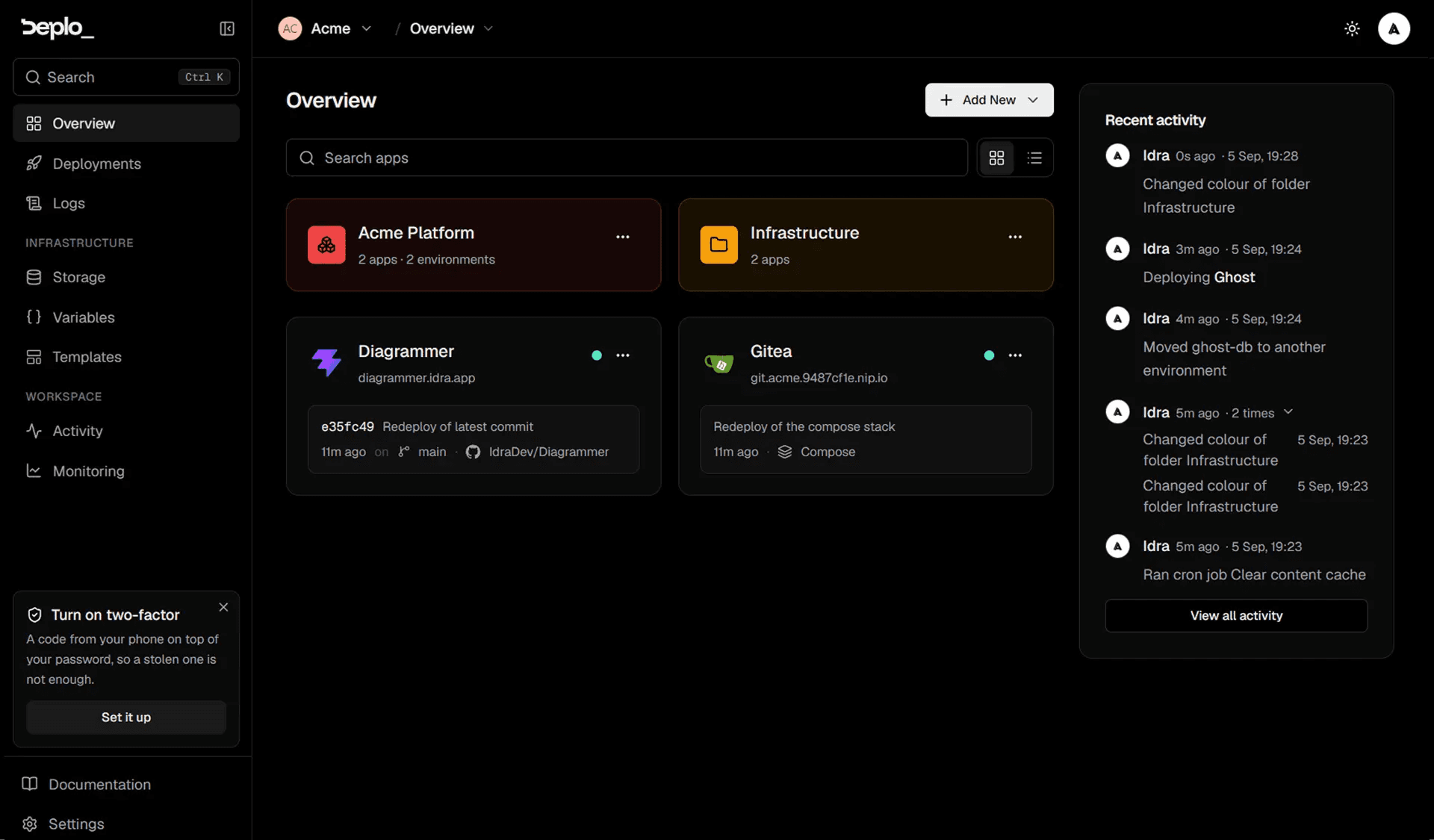Click Compose stack icon label
Screen dimensions: 1434x840
click(x=816, y=452)
